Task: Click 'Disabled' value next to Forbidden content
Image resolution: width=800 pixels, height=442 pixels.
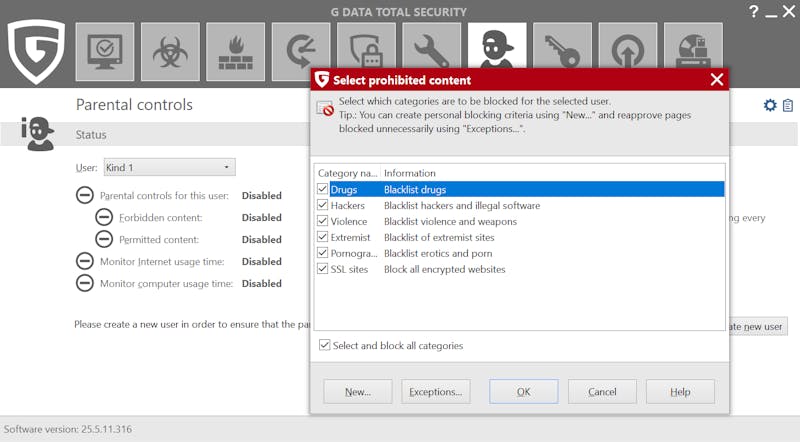Action: point(261,217)
